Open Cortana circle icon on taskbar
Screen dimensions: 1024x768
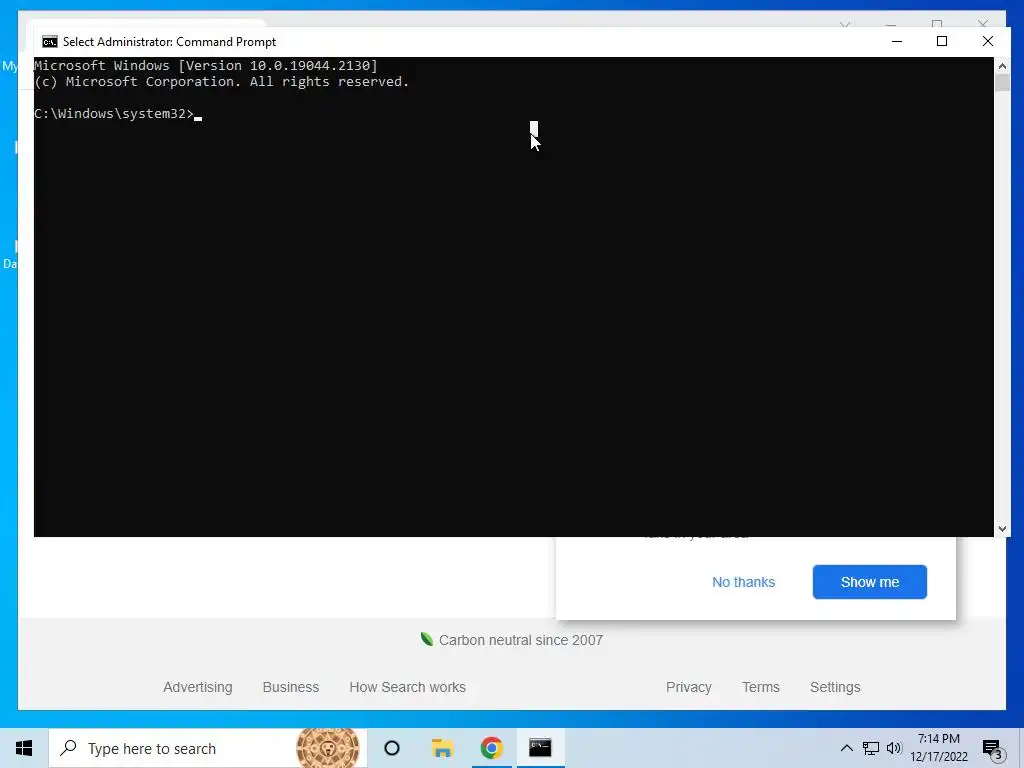click(392, 748)
